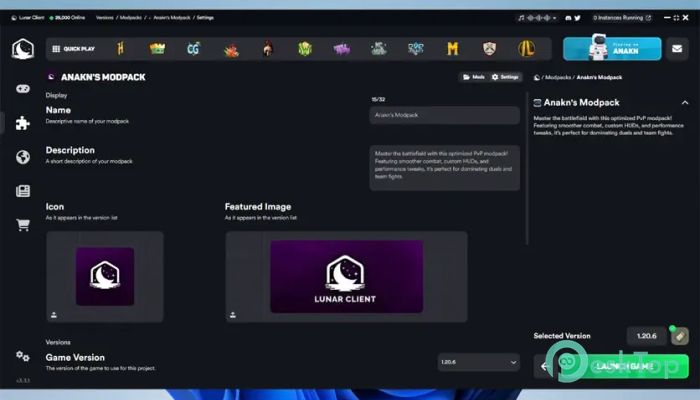Click into the Description text area
This screenshot has height=400, width=700.
(445, 168)
